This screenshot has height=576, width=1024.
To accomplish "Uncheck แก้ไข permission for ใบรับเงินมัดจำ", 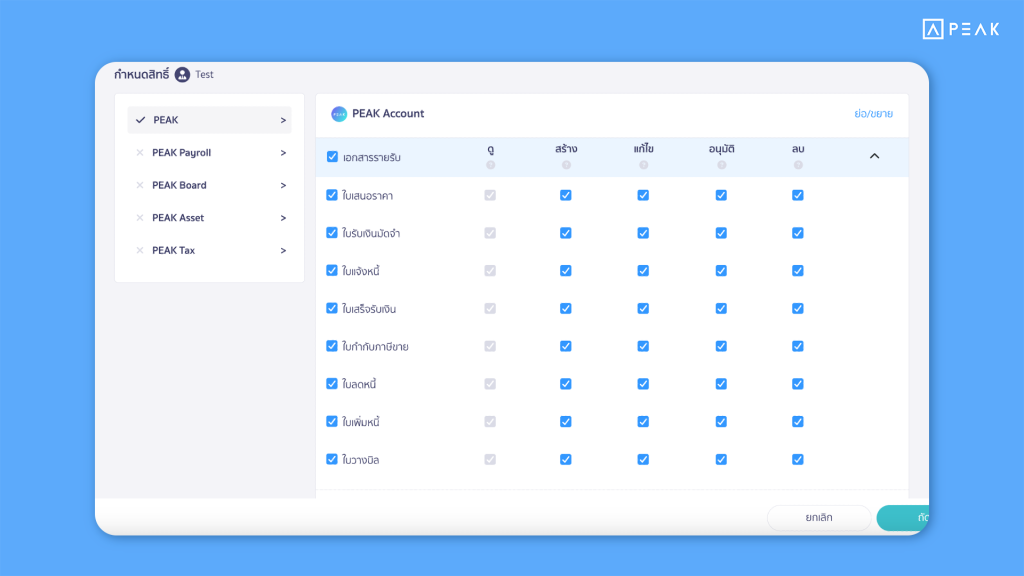I will pyautogui.click(x=643, y=233).
